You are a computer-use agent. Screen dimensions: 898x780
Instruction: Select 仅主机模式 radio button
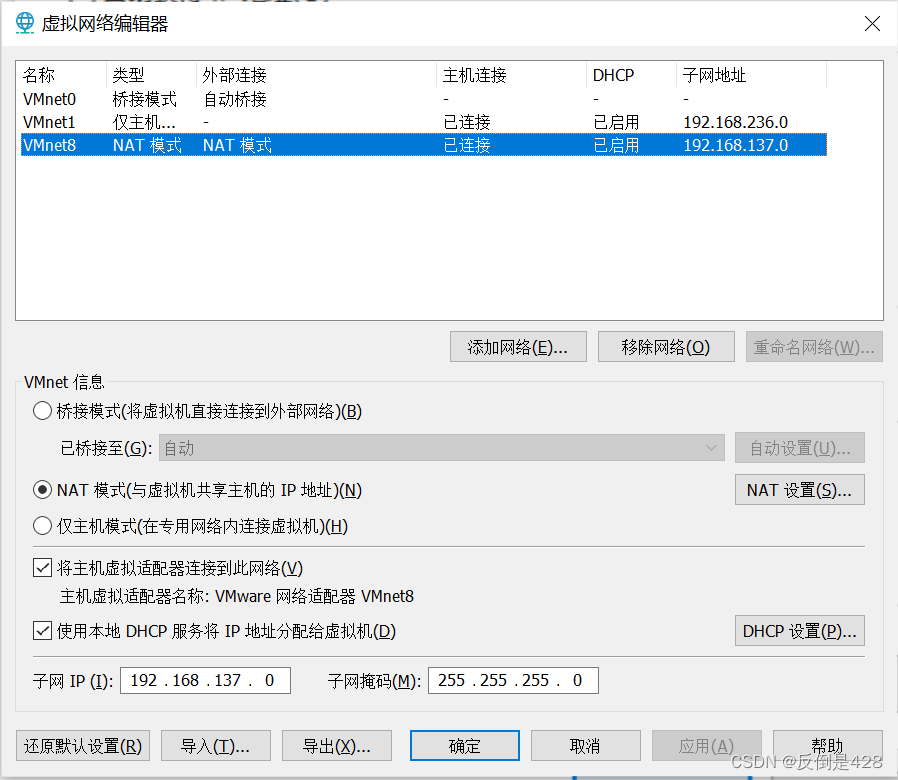click(x=42, y=525)
